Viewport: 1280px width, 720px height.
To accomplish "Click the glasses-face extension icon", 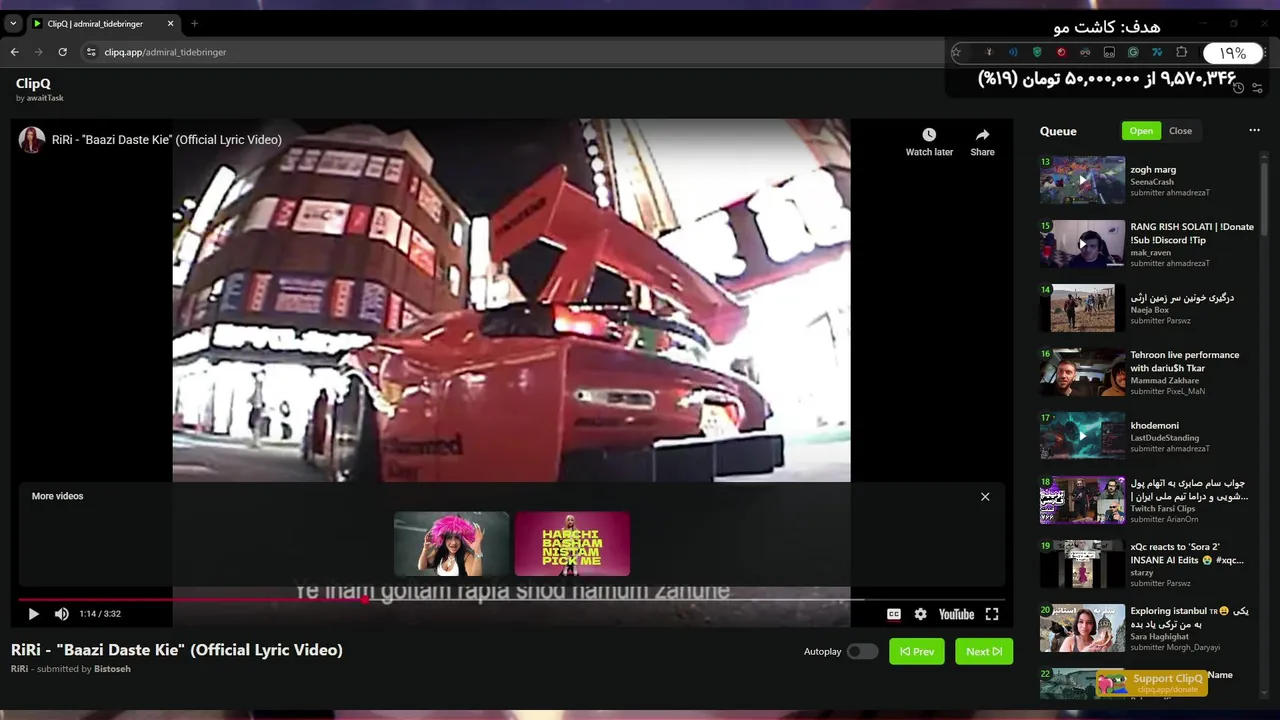I will [x=1085, y=52].
